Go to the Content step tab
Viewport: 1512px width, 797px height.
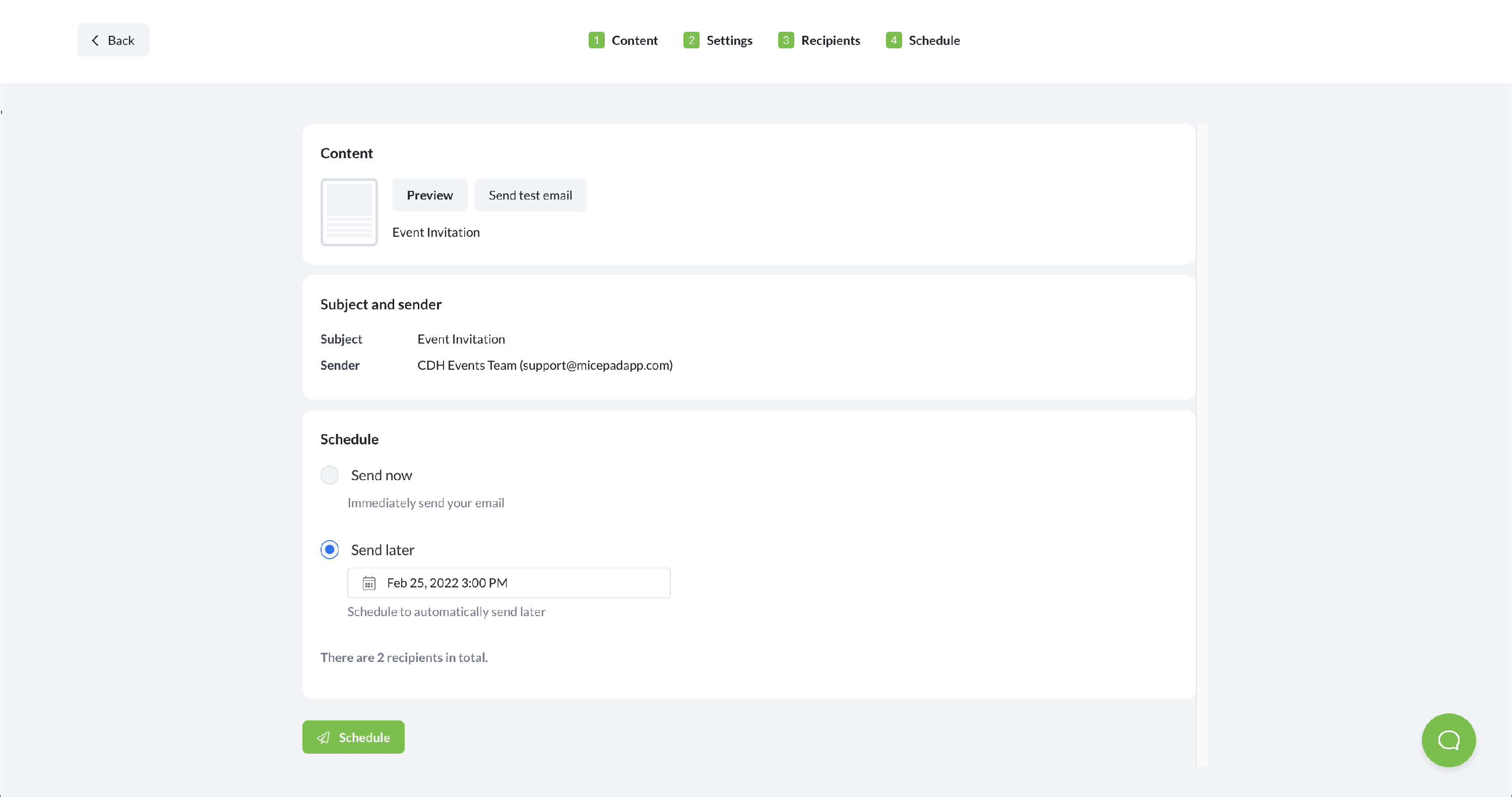(x=634, y=40)
